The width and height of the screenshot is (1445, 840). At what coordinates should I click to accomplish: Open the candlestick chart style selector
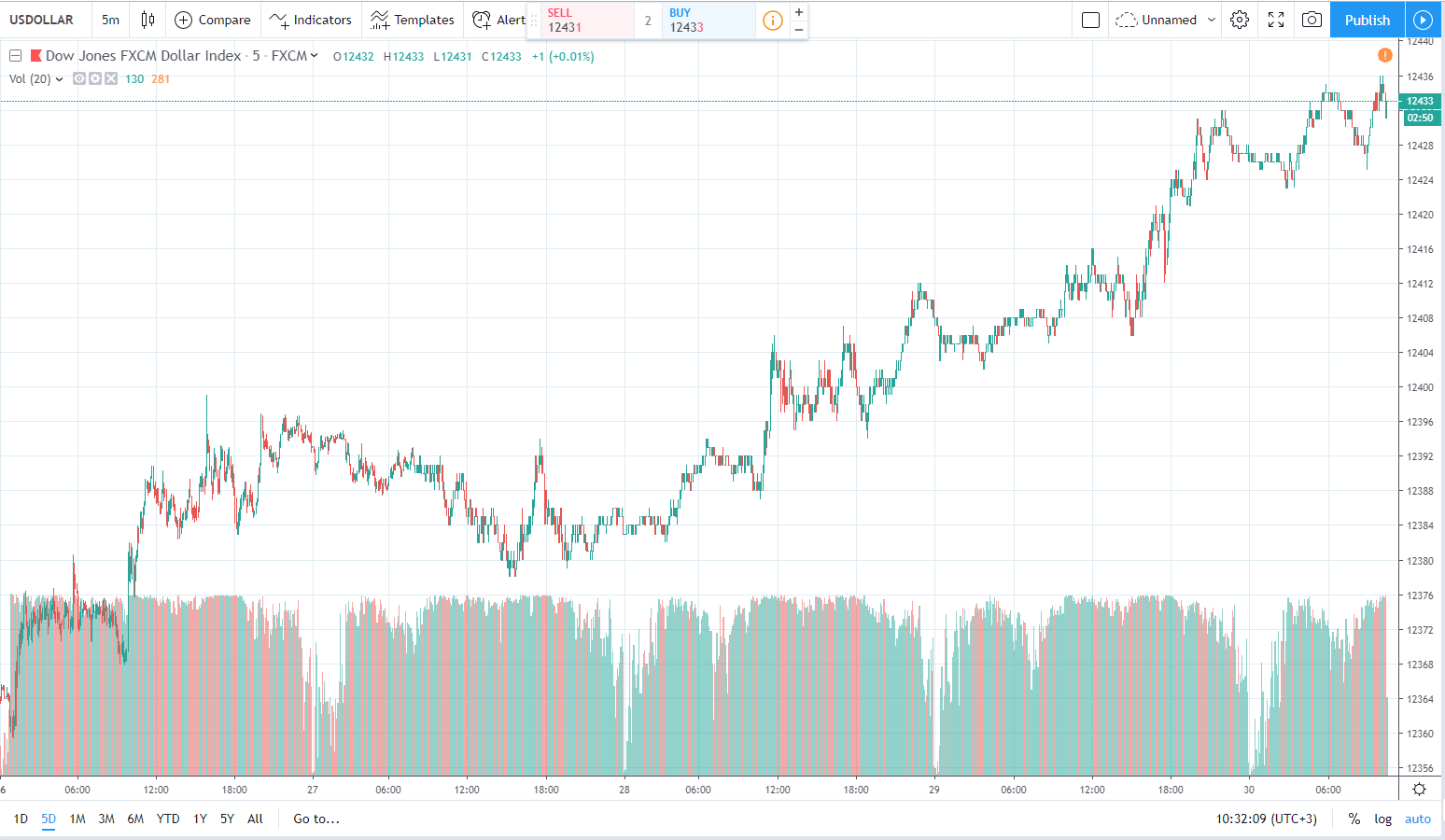[x=147, y=20]
